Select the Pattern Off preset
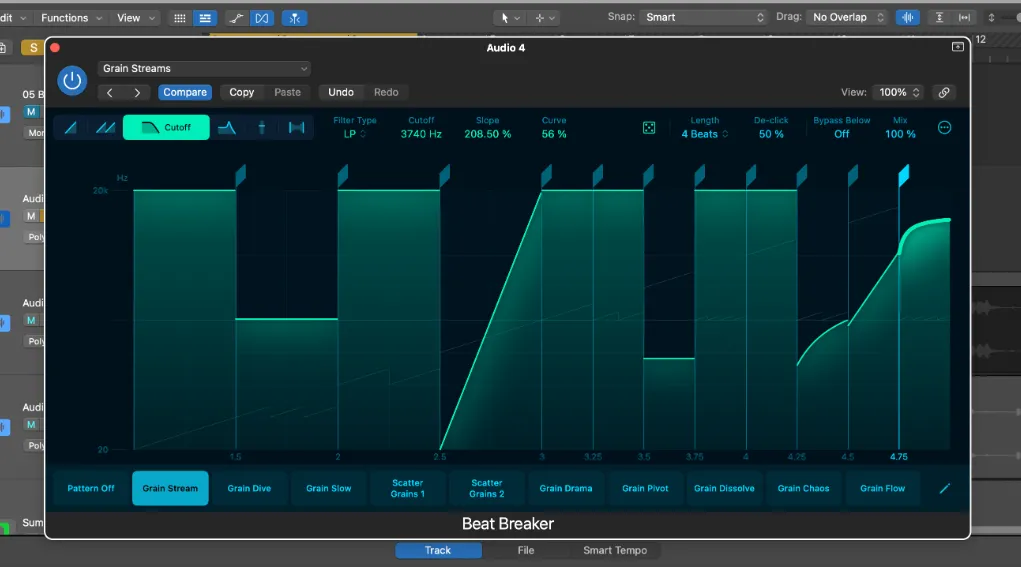Screen dimensions: 1021x567 tap(91, 488)
